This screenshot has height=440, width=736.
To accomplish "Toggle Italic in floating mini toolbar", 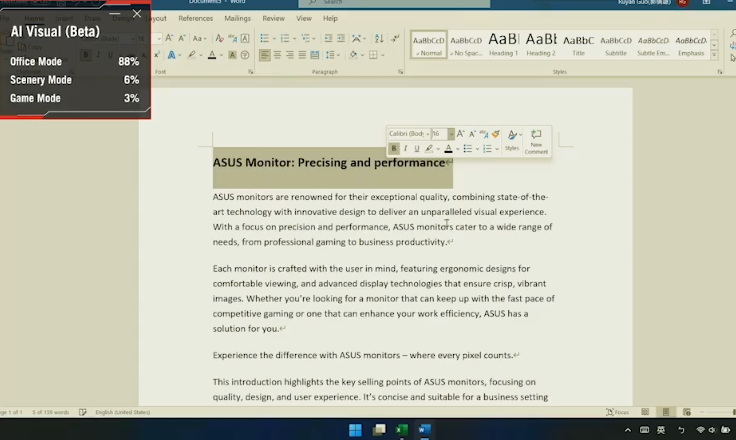I will [405, 148].
